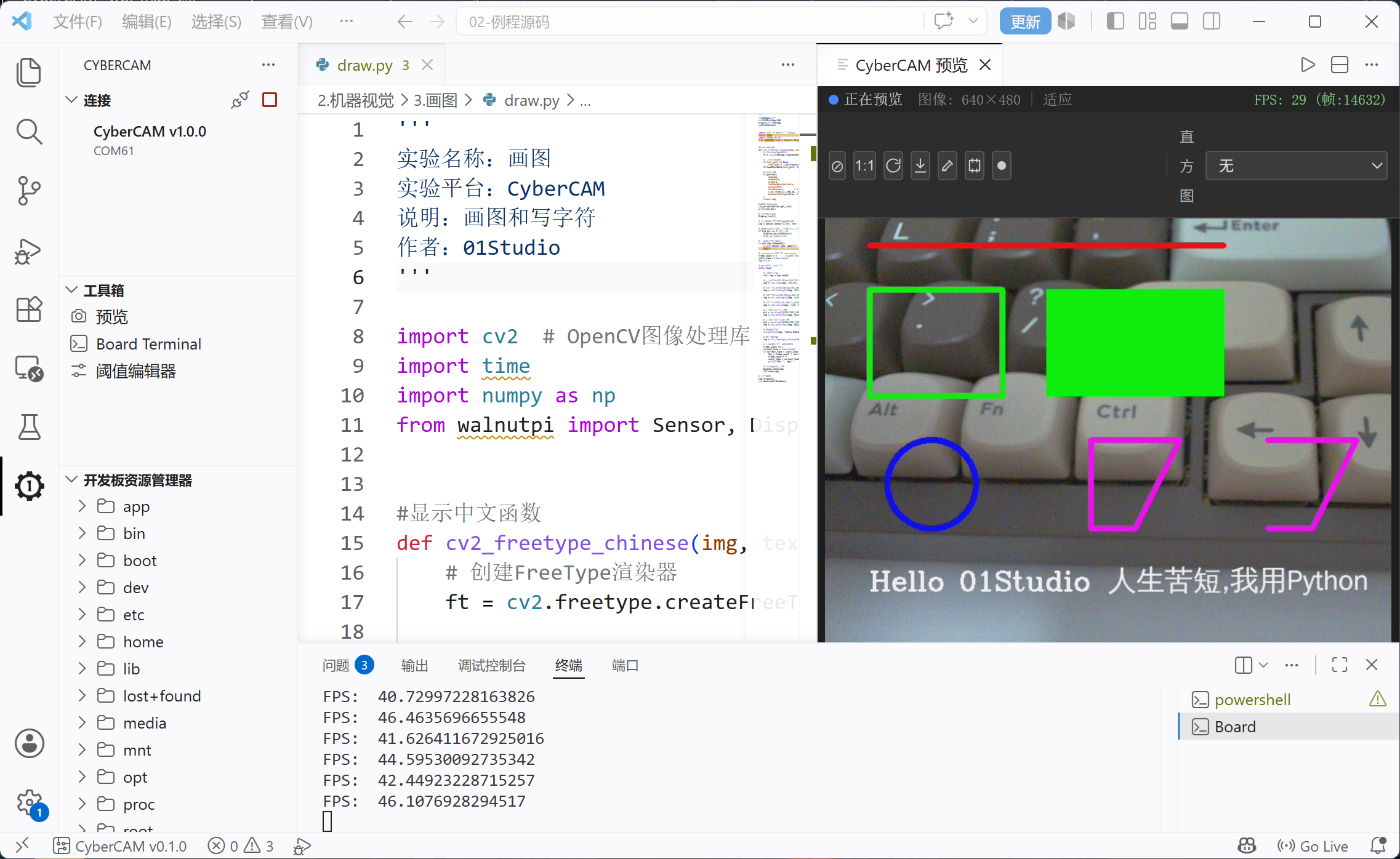Image resolution: width=1400 pixels, height=859 pixels.
Task: Toggle the bottom panel layout icon
Action: click(1179, 22)
